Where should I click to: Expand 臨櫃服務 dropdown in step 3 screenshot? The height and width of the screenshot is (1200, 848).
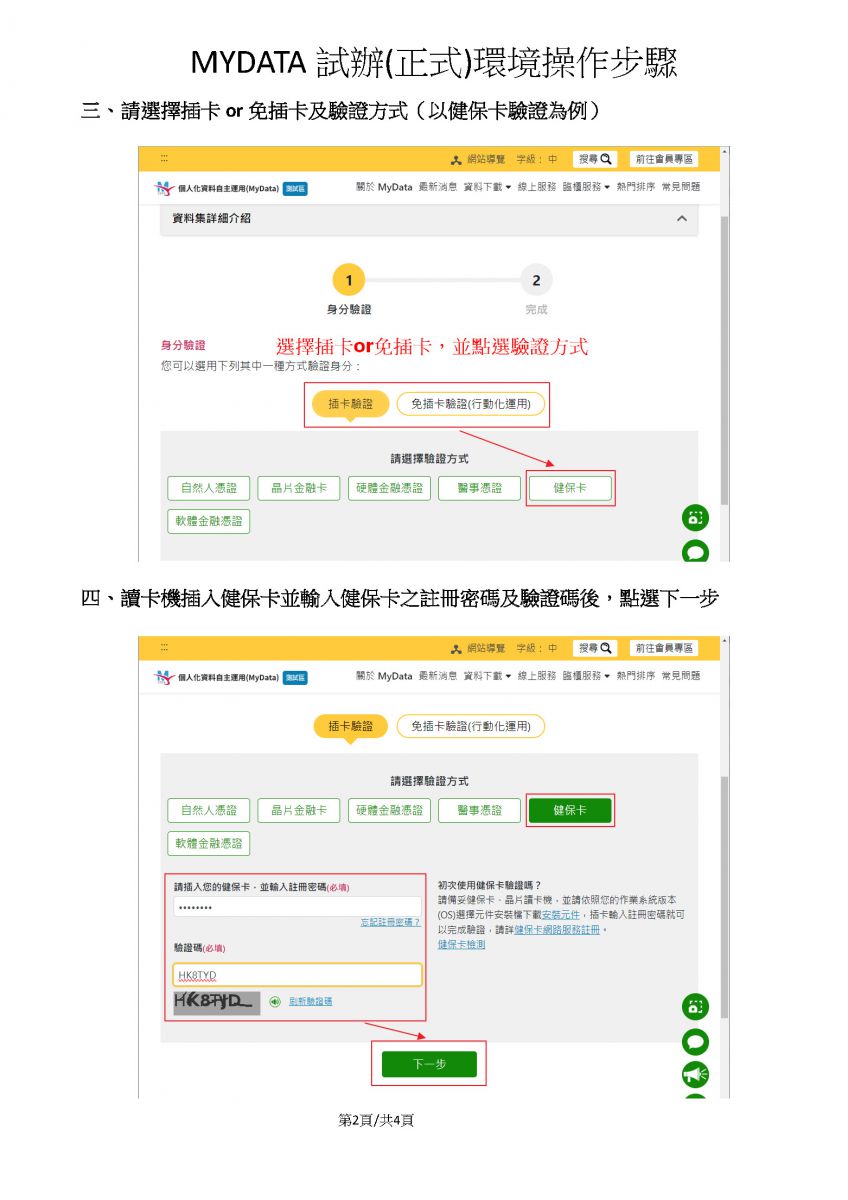[586, 187]
